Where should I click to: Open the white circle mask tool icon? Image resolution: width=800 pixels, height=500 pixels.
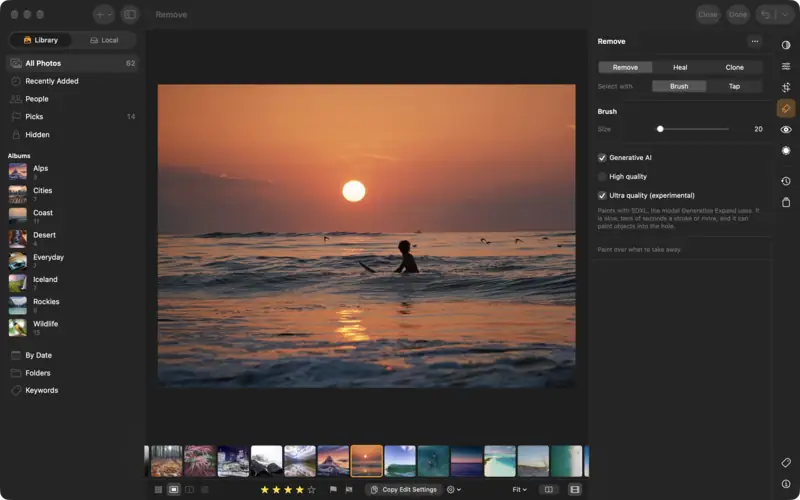click(x=786, y=151)
